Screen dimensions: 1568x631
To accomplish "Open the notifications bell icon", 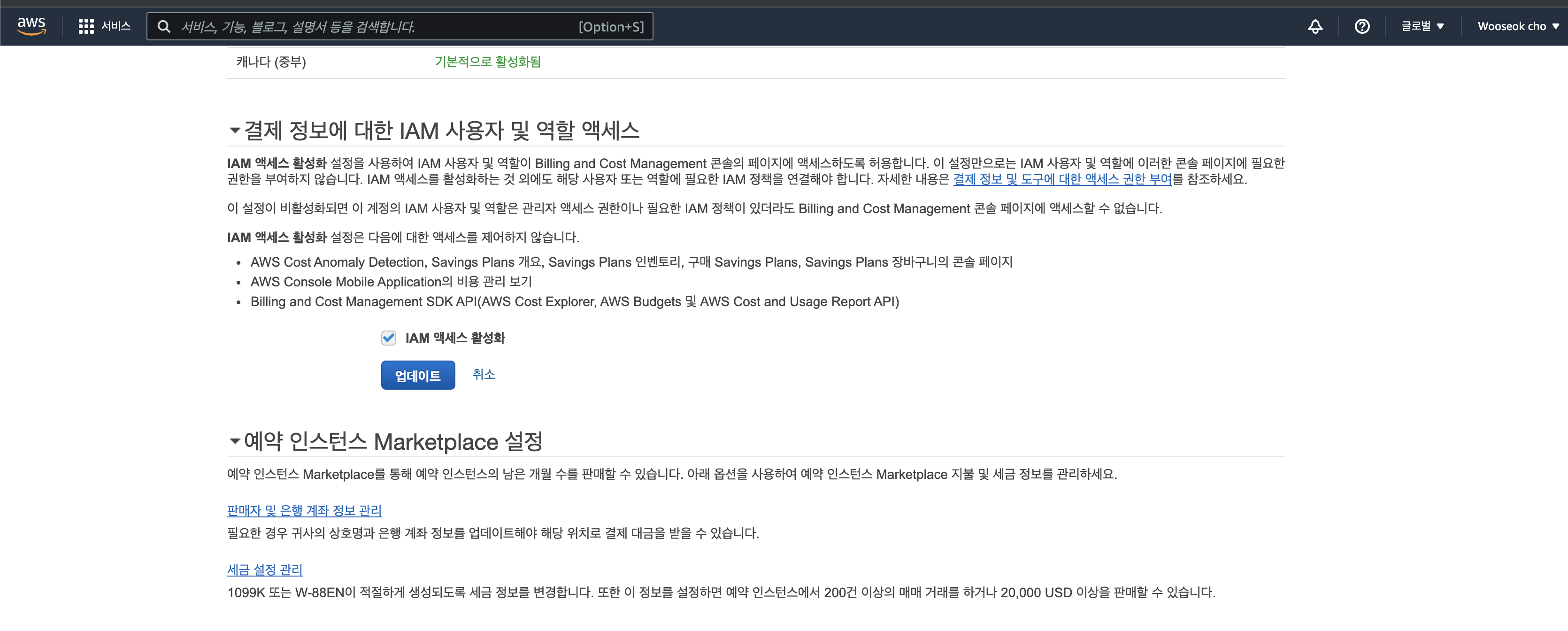I will 1315,26.
